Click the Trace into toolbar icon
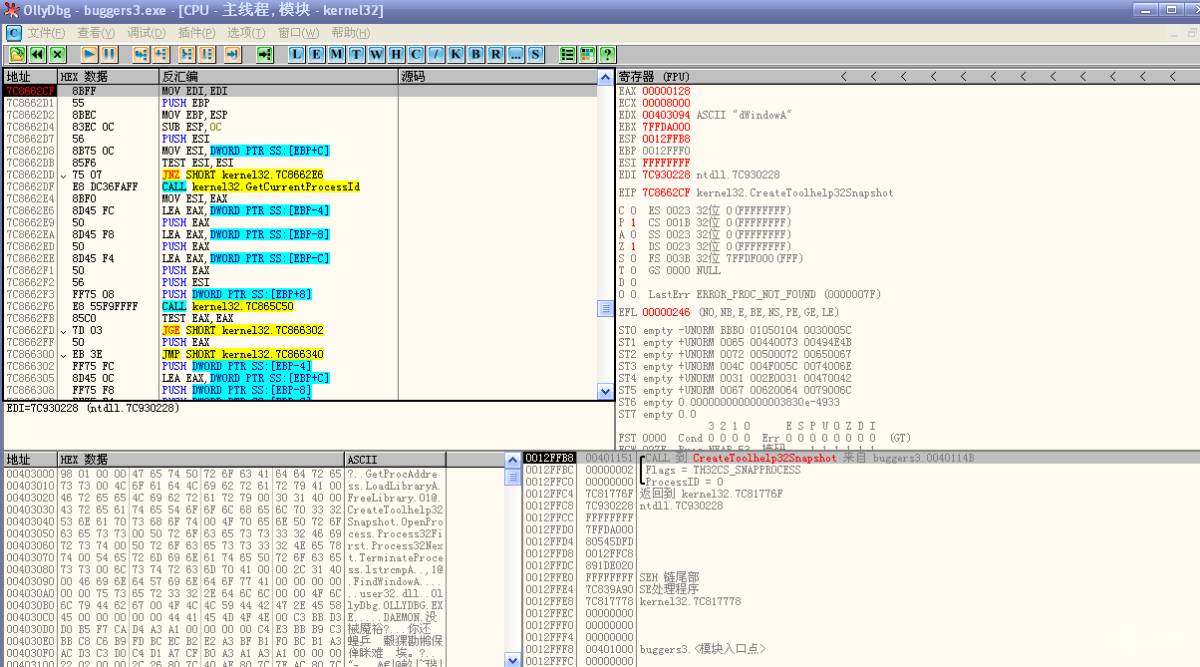1200x667 pixels. click(186, 54)
